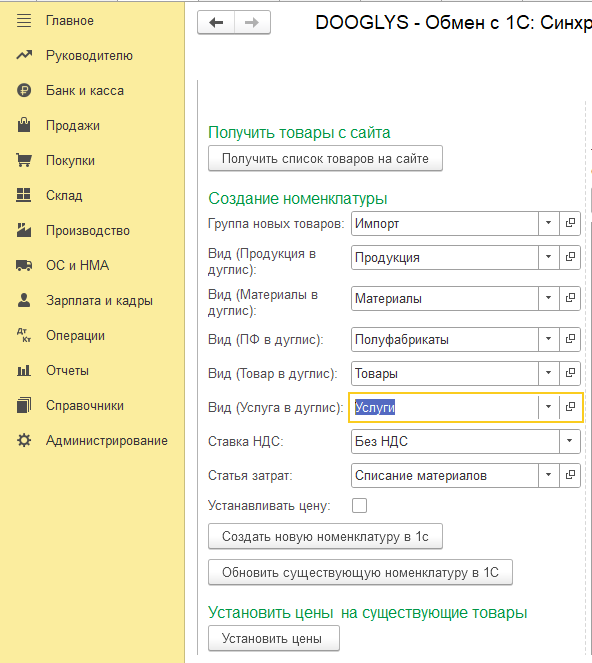Image resolution: width=592 pixels, height=663 pixels.
Task: Click Обновить существующую номенклатуру в 1С button
Action: (360, 573)
